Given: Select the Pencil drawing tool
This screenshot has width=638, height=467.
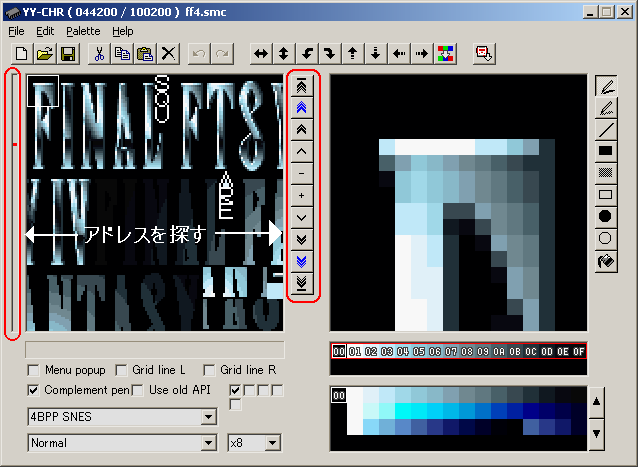Looking at the screenshot, I should coord(606,86).
